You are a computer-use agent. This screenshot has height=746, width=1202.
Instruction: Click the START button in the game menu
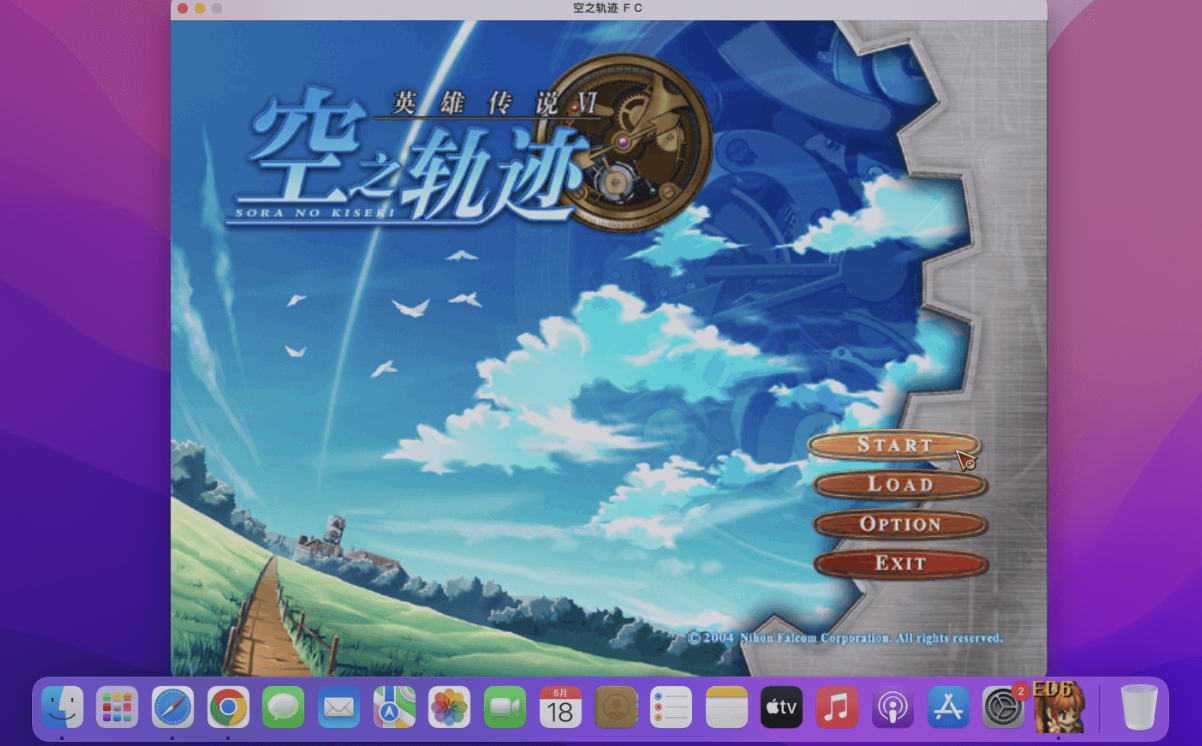click(894, 445)
